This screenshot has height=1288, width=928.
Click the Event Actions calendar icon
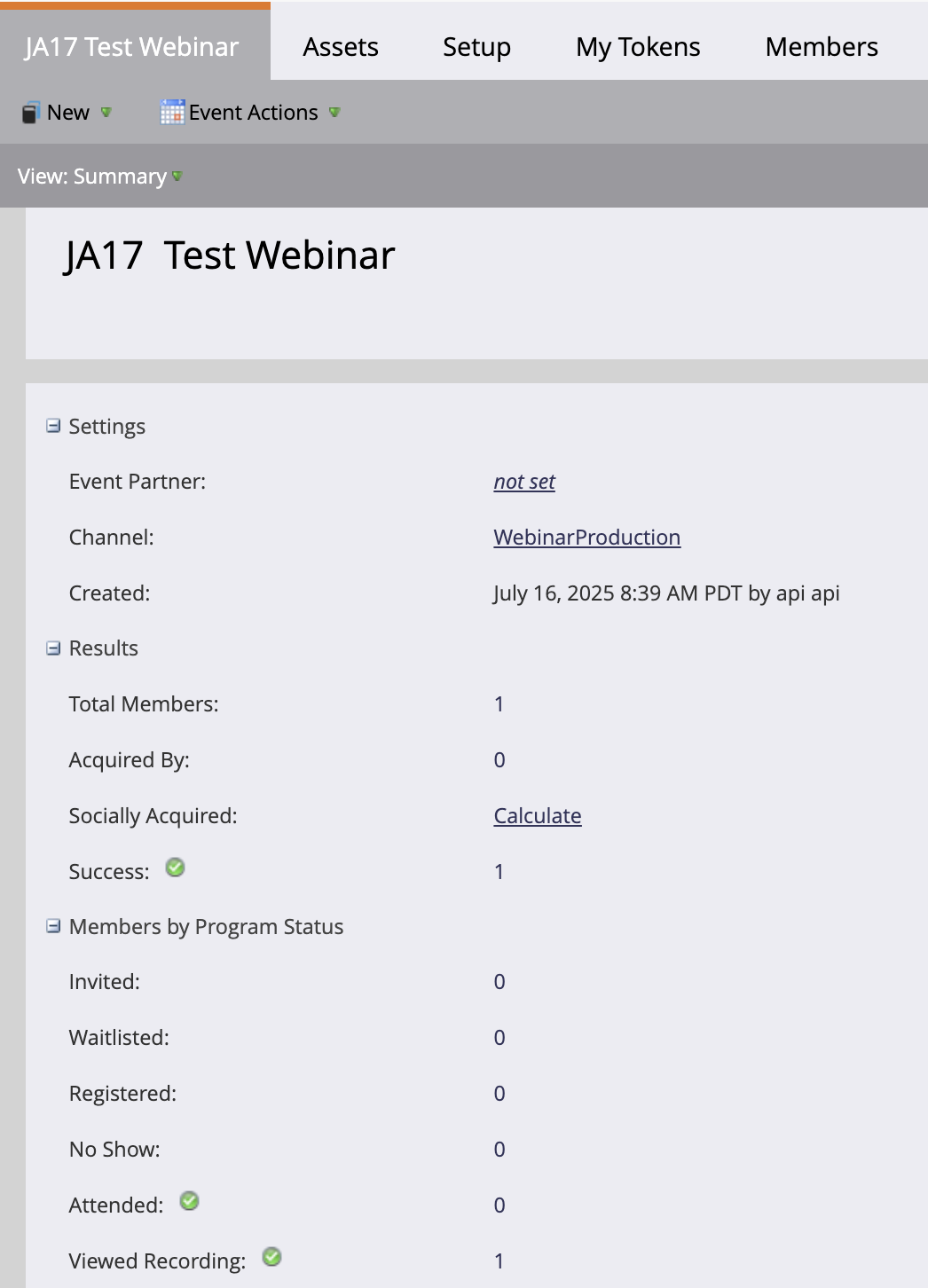tap(172, 113)
